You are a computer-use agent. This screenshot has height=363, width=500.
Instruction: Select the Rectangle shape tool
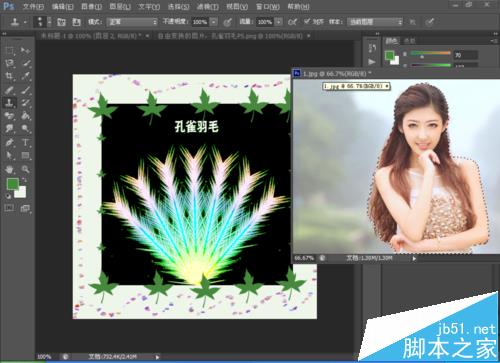tap(25, 156)
